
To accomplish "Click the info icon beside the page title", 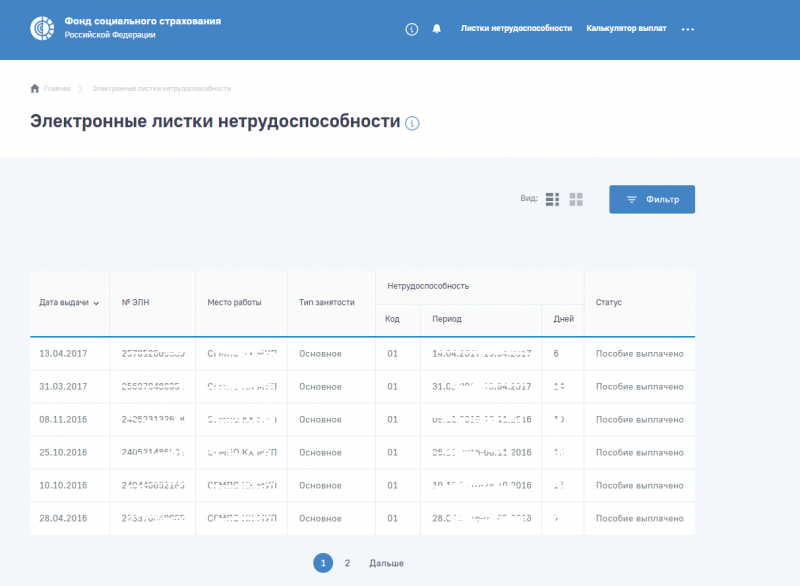I will point(410,124).
